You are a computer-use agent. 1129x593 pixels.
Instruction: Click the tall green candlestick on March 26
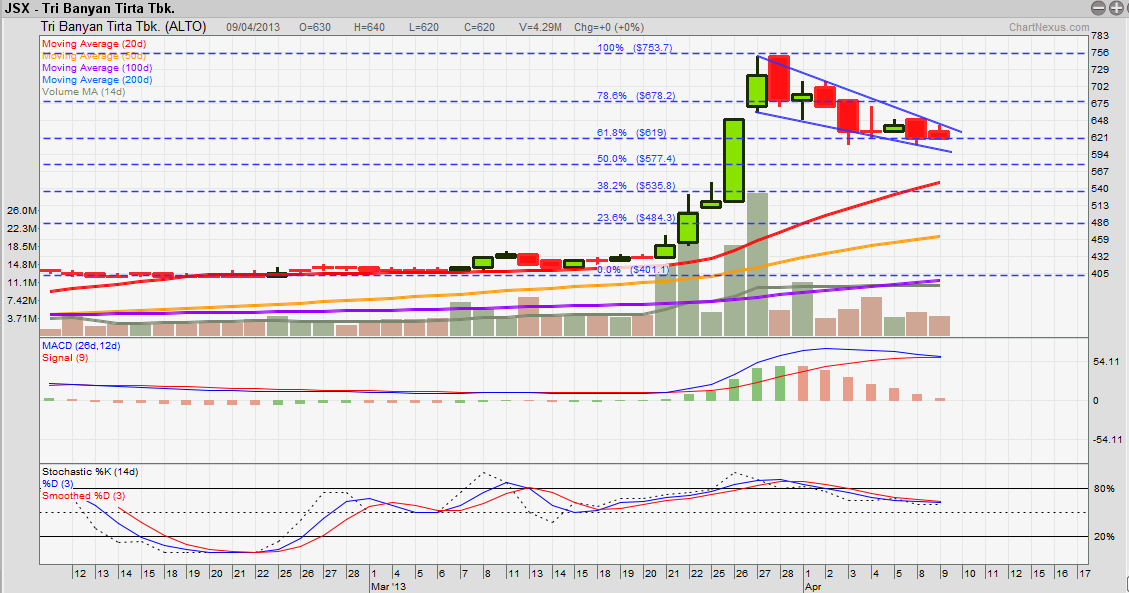tap(734, 160)
